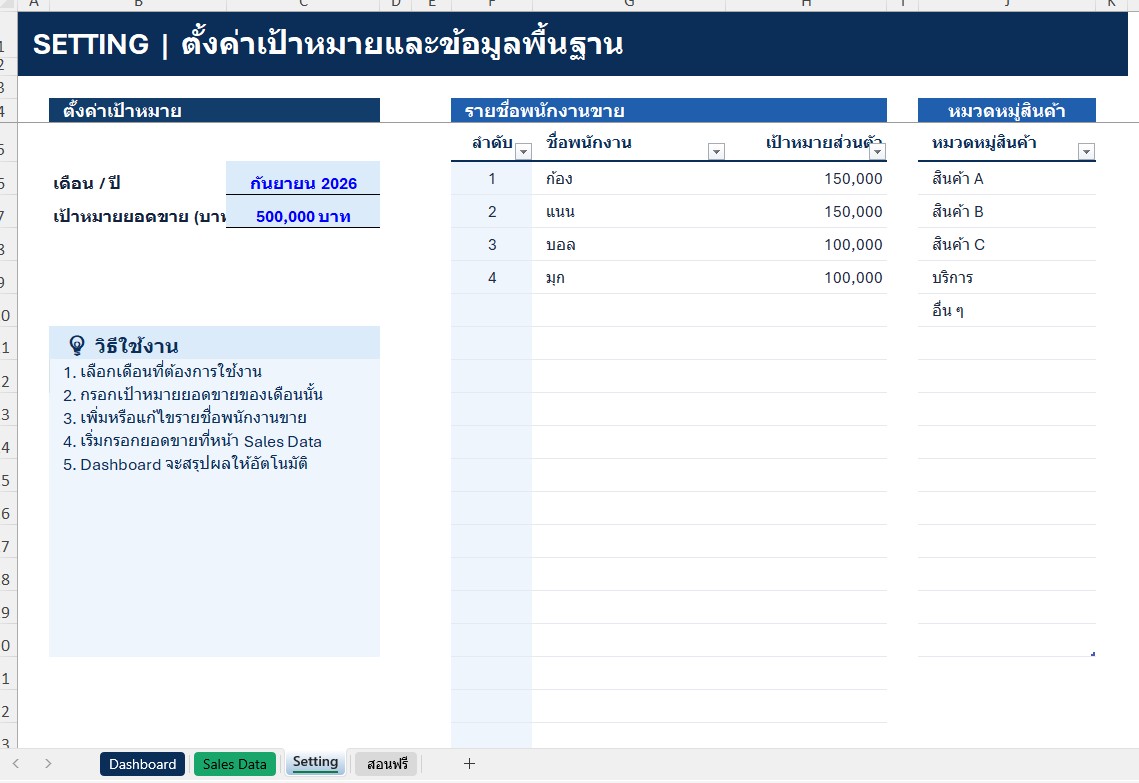Click the เดือน / ปี label
This screenshot has width=1139, height=783.
tap(86, 183)
